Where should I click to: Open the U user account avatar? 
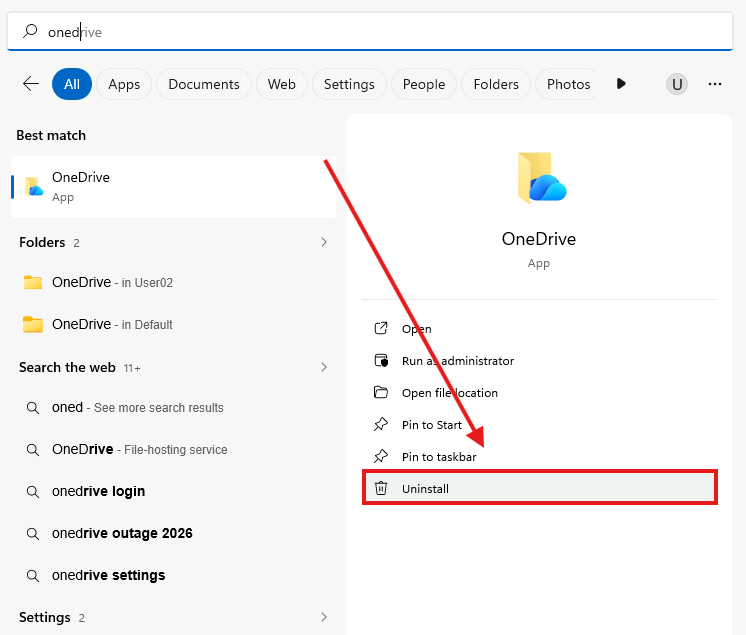click(x=677, y=84)
